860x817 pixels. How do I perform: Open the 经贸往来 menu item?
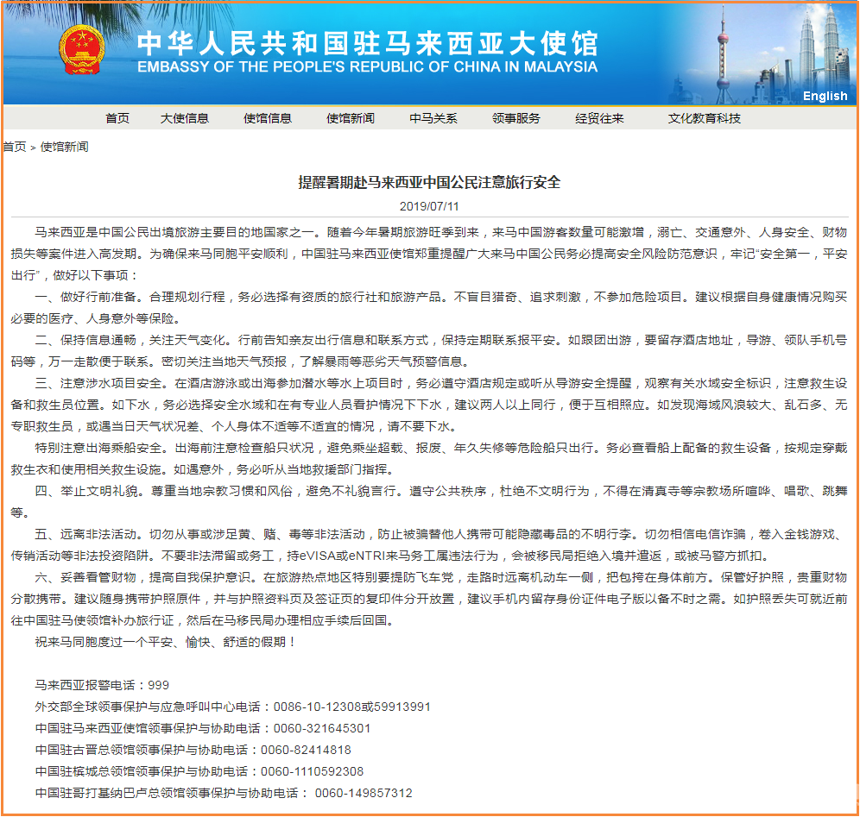[x=599, y=118]
